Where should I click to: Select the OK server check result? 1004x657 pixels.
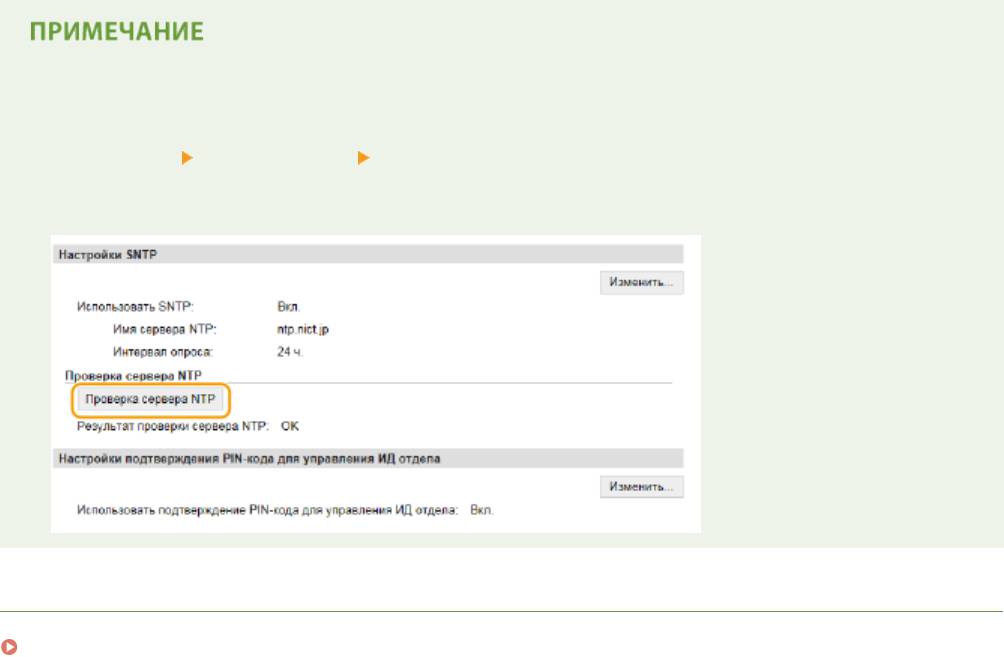[290, 426]
